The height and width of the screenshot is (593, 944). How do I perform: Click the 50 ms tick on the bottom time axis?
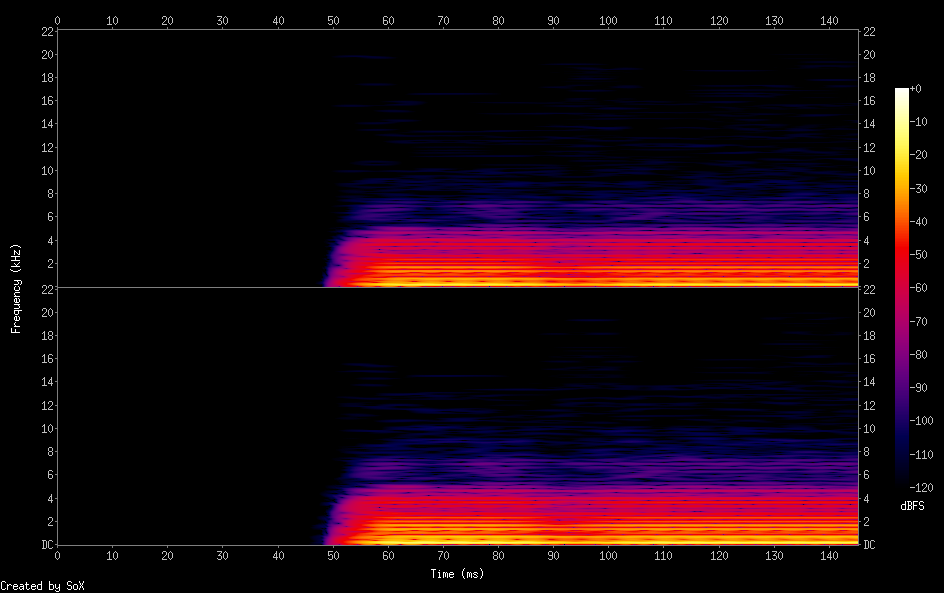point(333,555)
